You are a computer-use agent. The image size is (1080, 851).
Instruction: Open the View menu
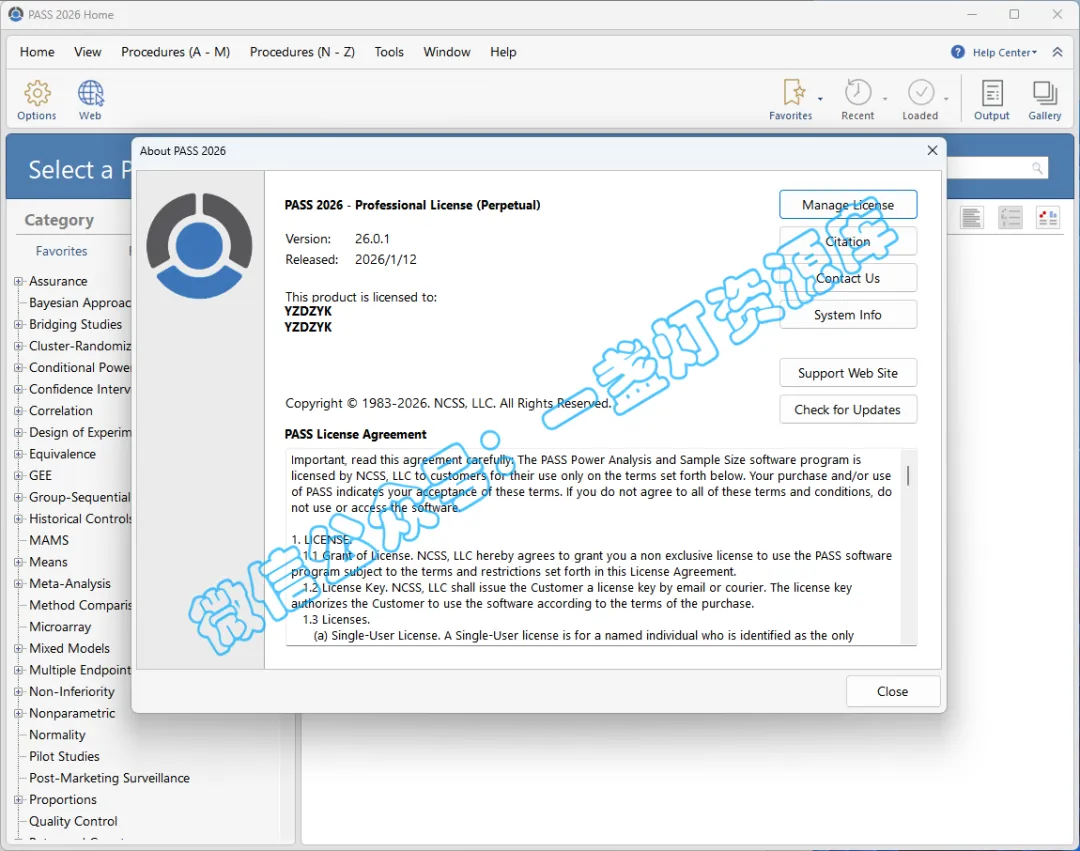coord(87,52)
